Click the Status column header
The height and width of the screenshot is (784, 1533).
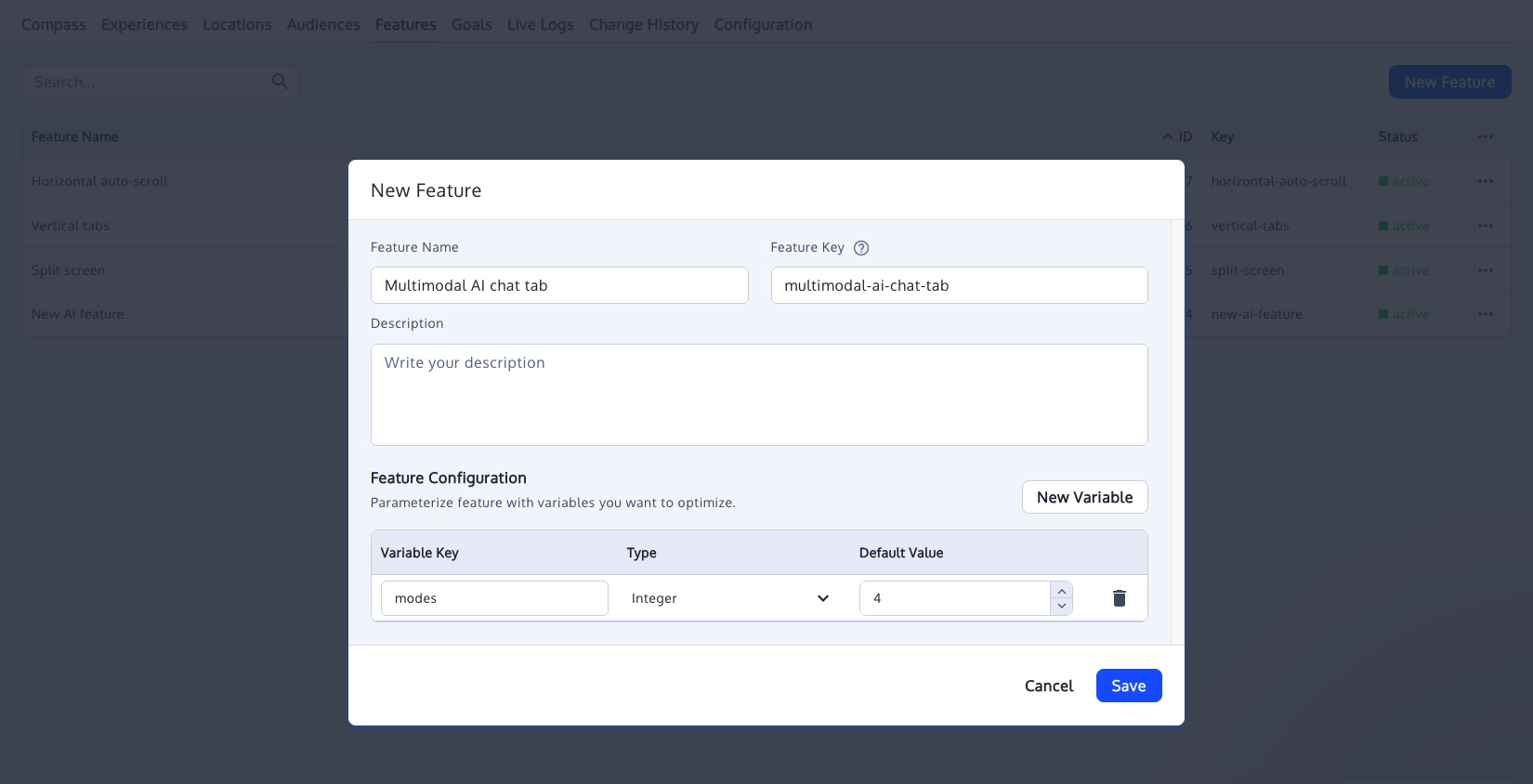[x=1397, y=137]
